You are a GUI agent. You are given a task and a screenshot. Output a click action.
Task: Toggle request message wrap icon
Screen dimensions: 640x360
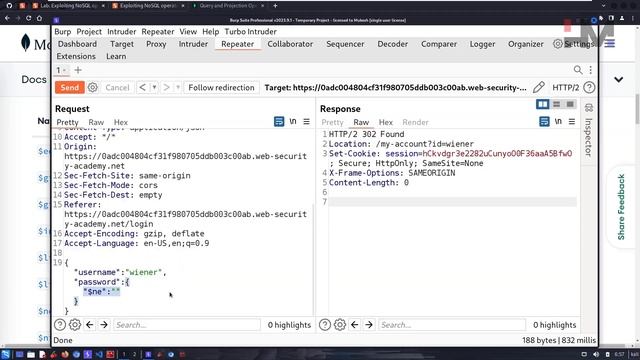(279, 121)
